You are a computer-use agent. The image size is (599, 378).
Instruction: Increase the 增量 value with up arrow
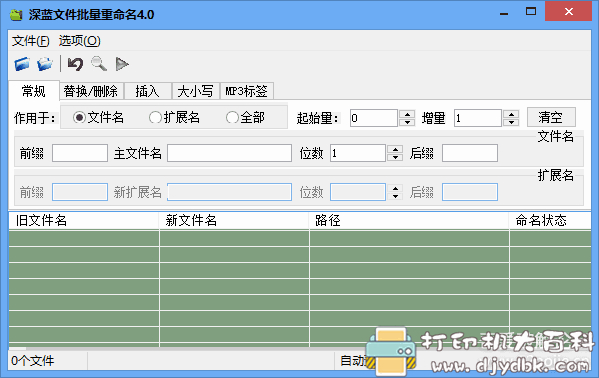pos(511,114)
